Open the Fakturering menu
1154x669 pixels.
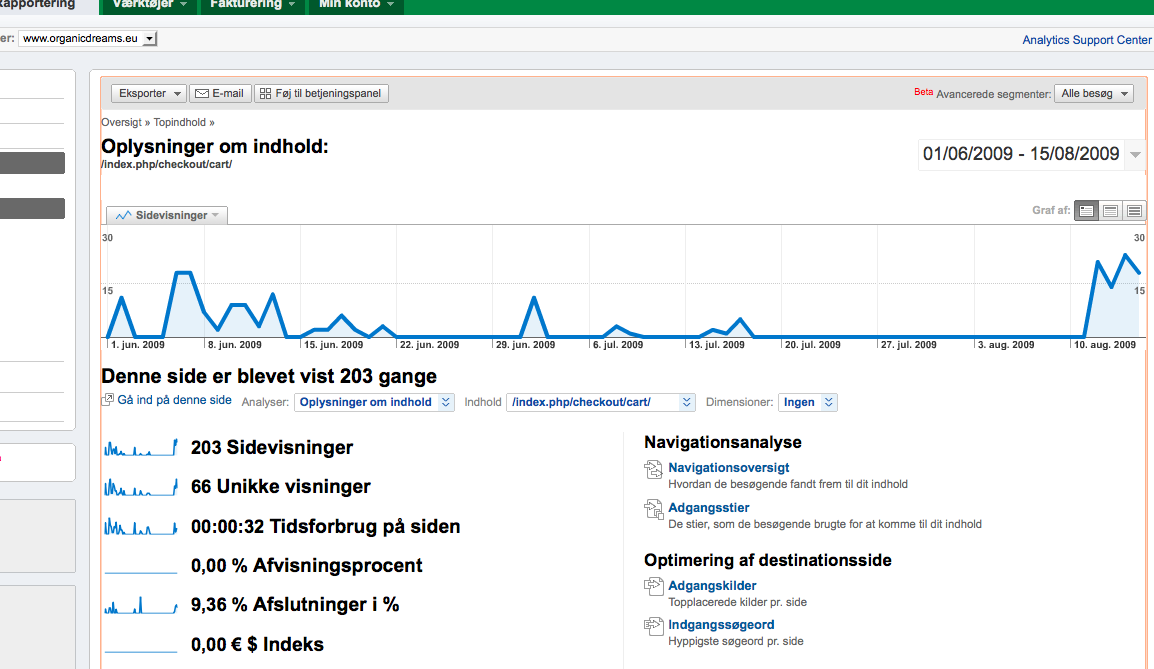(x=252, y=5)
